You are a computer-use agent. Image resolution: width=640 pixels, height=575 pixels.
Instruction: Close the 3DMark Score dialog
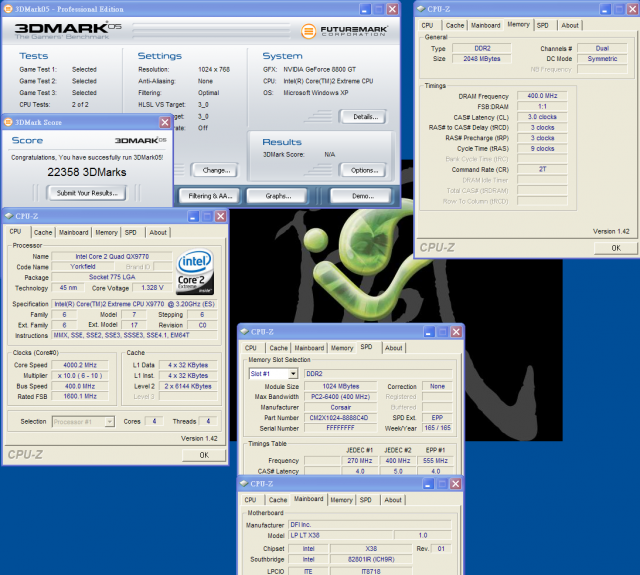pos(165,122)
